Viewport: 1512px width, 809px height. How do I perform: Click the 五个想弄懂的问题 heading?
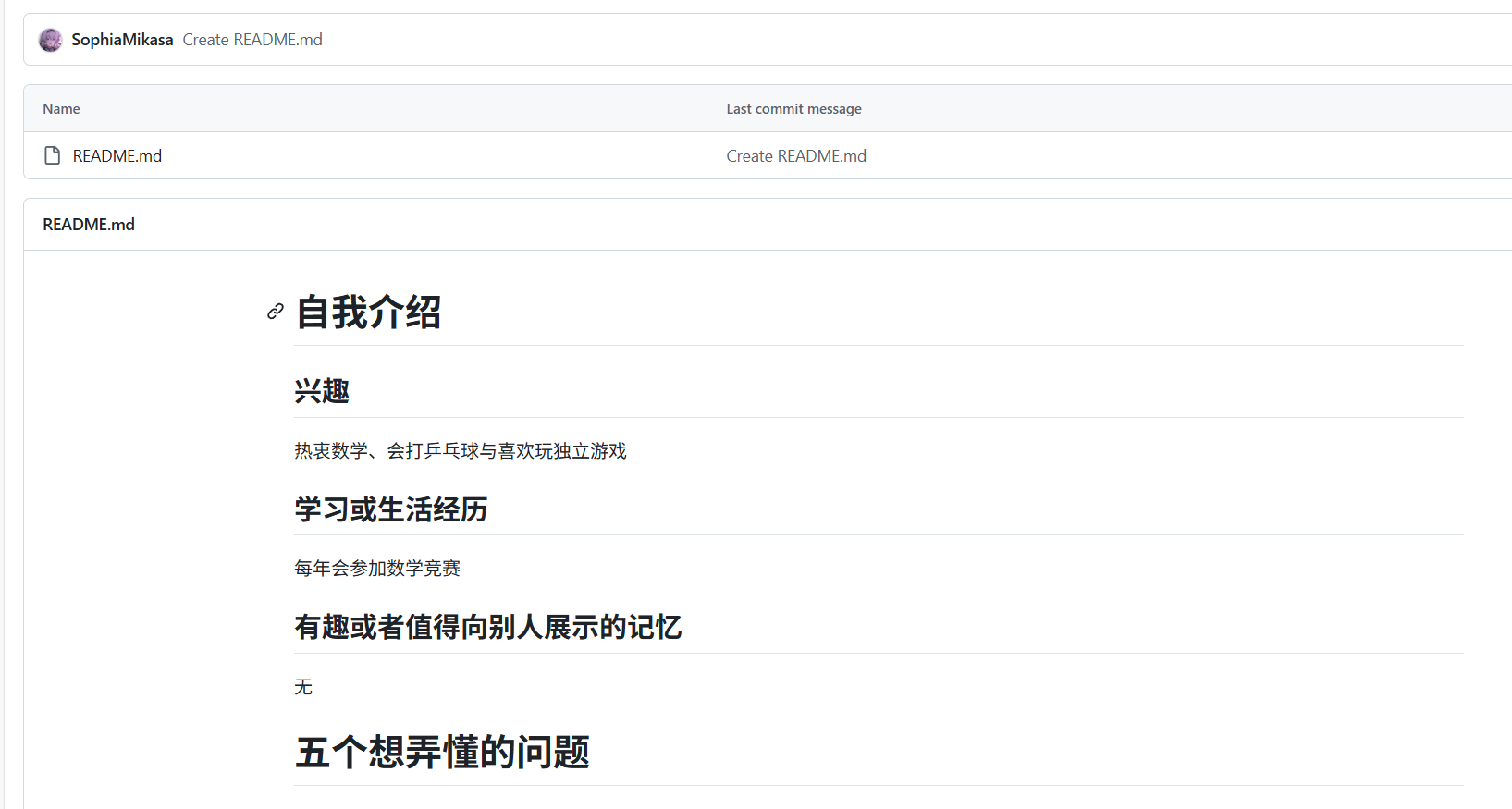pyautogui.click(x=442, y=752)
